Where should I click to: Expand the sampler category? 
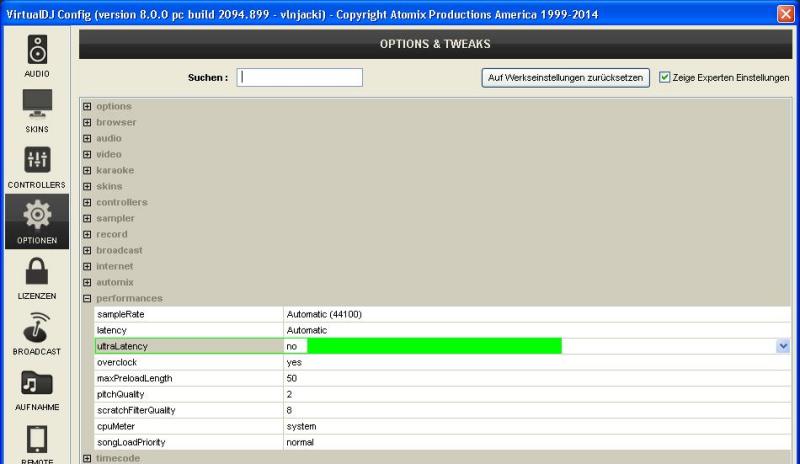tap(87, 218)
